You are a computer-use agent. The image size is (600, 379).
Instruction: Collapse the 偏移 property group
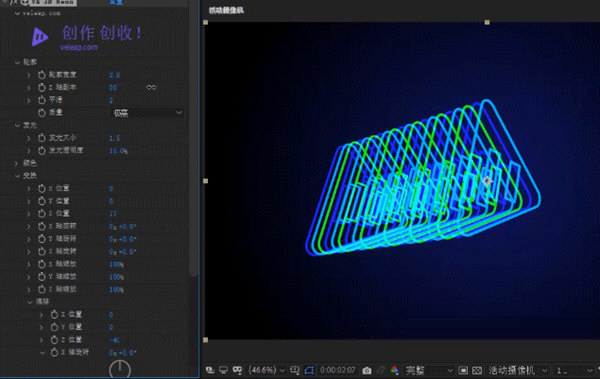[x=29, y=302]
